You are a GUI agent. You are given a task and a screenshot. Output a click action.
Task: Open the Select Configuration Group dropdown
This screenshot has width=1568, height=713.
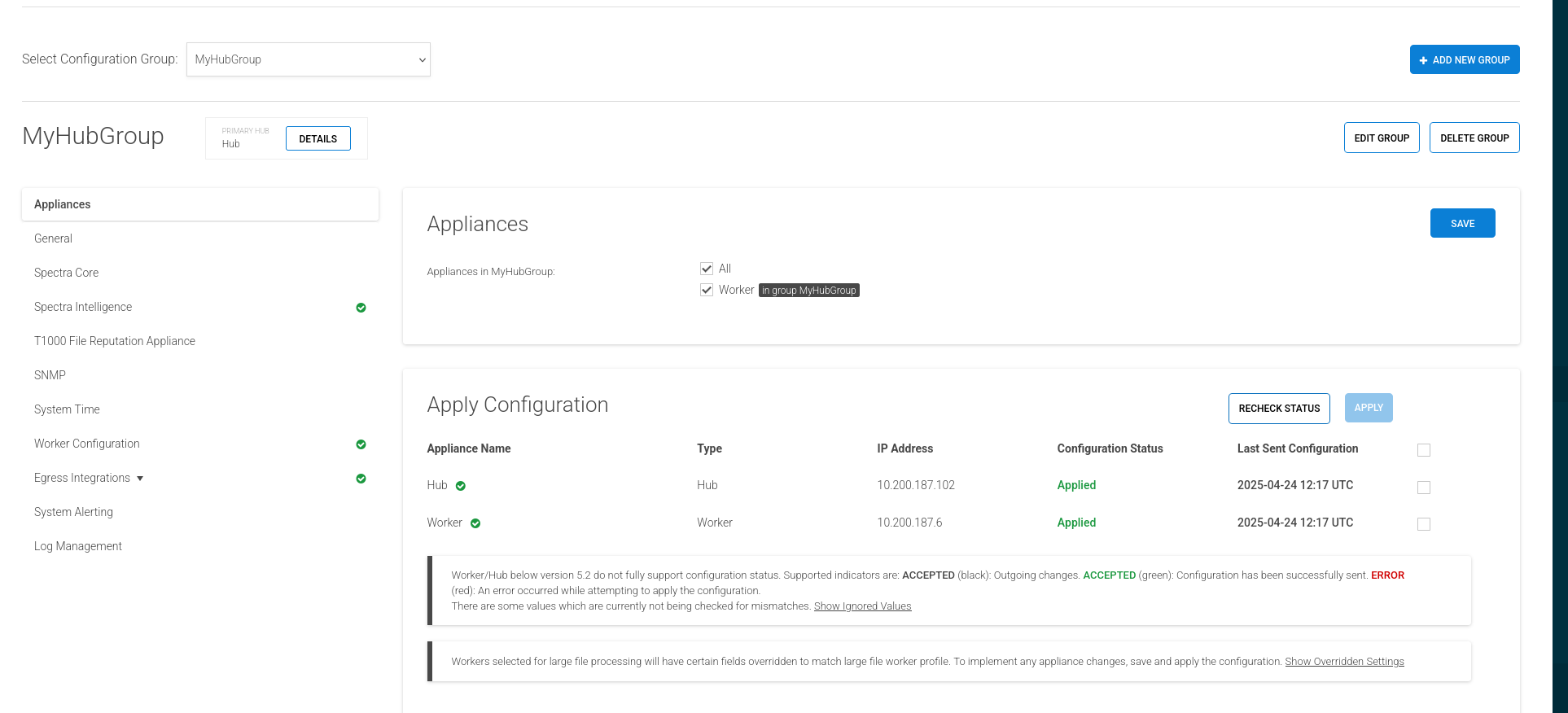click(x=309, y=59)
